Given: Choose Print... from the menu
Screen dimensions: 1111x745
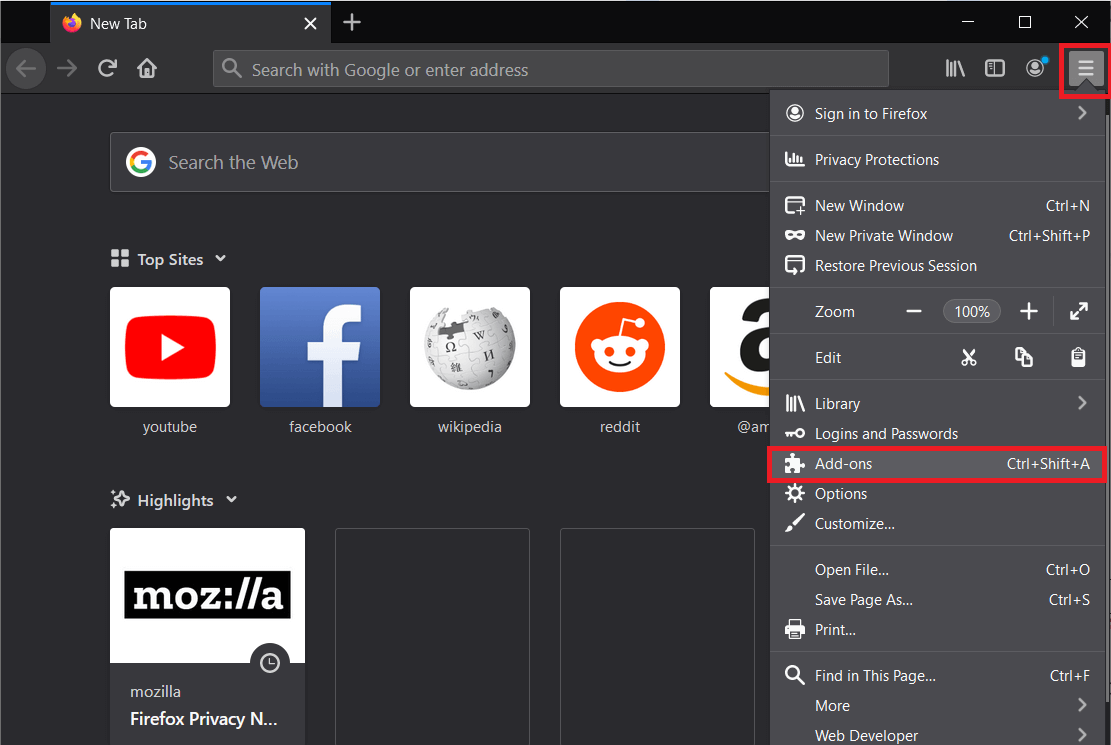Looking at the screenshot, I should [937, 629].
